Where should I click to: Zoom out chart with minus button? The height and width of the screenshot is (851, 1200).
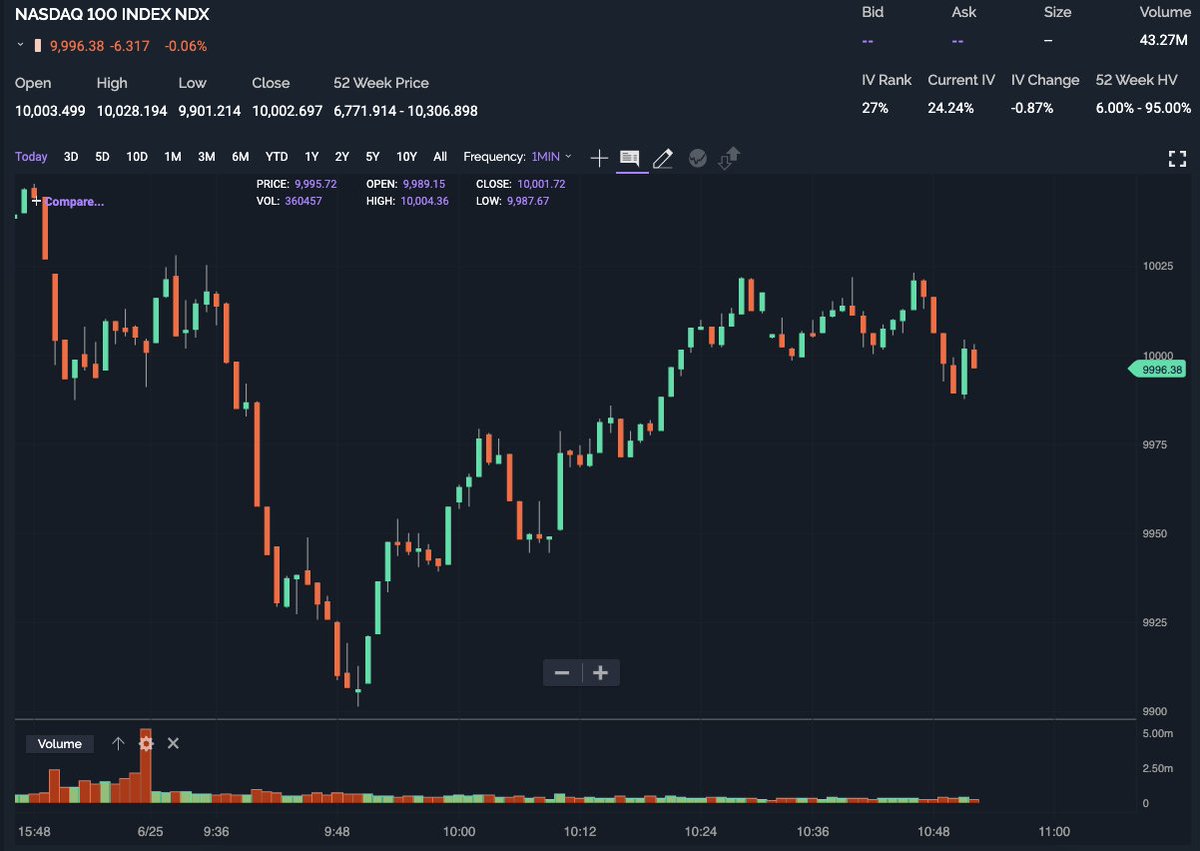pos(562,673)
